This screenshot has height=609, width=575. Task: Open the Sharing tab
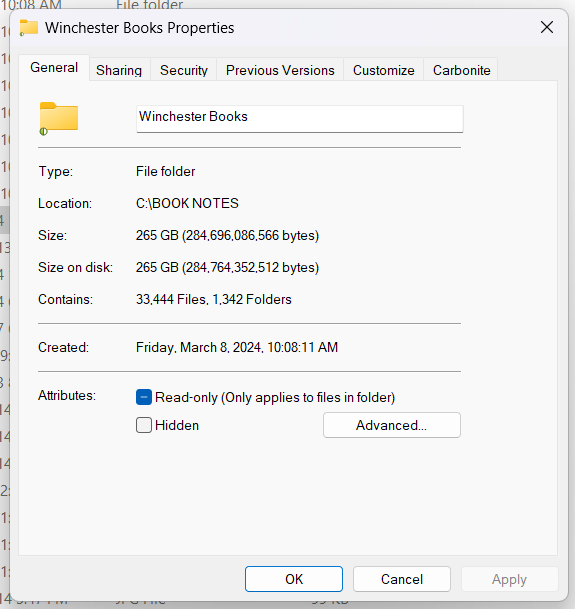(x=119, y=70)
